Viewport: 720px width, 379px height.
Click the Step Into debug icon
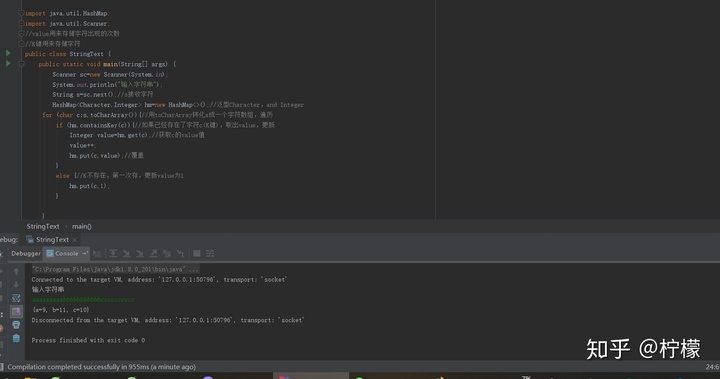pyautogui.click(x=126, y=253)
